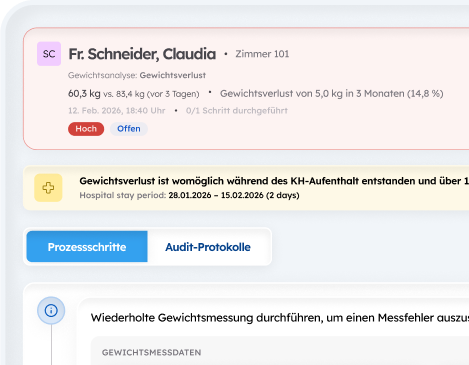469x365 pixels.
Task: Click the blue info step icon
Action: pyautogui.click(x=51, y=311)
